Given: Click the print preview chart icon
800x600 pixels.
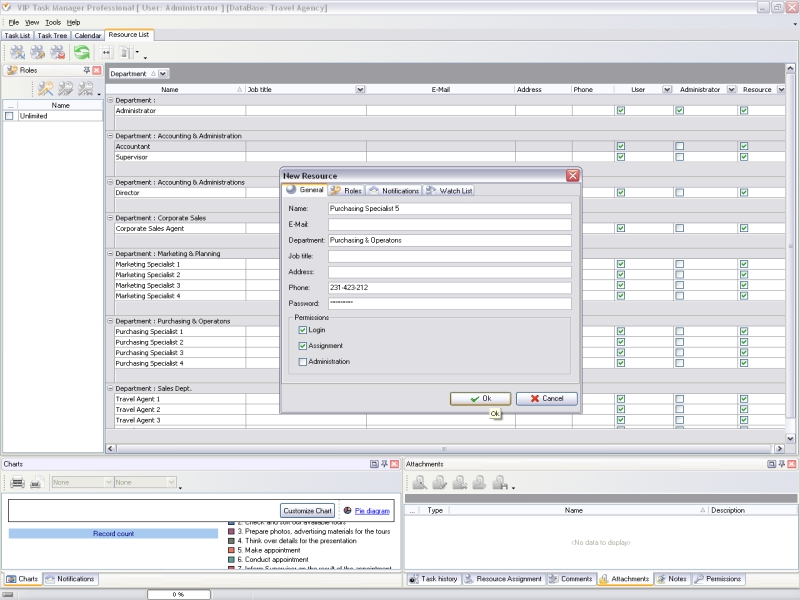Looking at the screenshot, I should pyautogui.click(x=36, y=482).
